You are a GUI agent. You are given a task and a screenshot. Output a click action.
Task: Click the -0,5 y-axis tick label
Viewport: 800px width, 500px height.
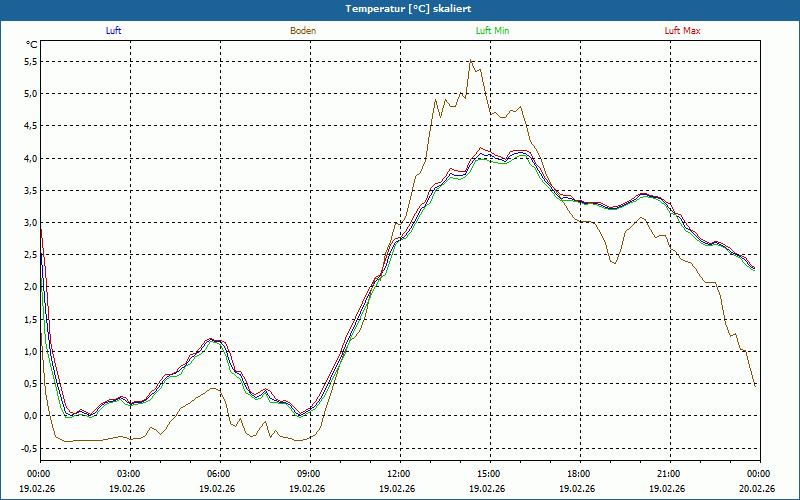29,448
